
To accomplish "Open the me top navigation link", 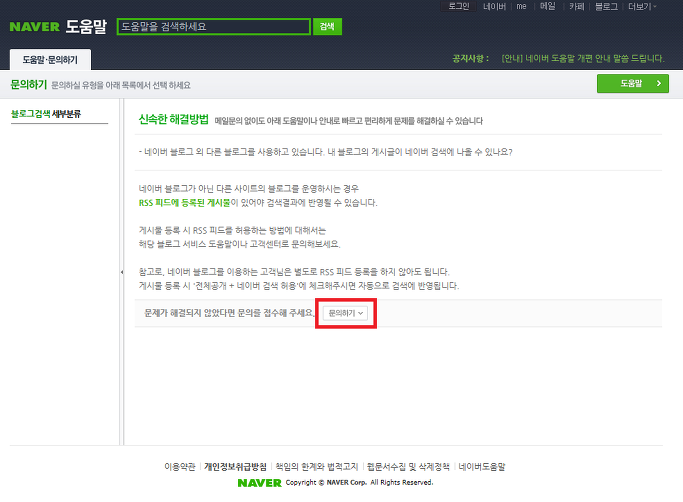I will tap(521, 7).
